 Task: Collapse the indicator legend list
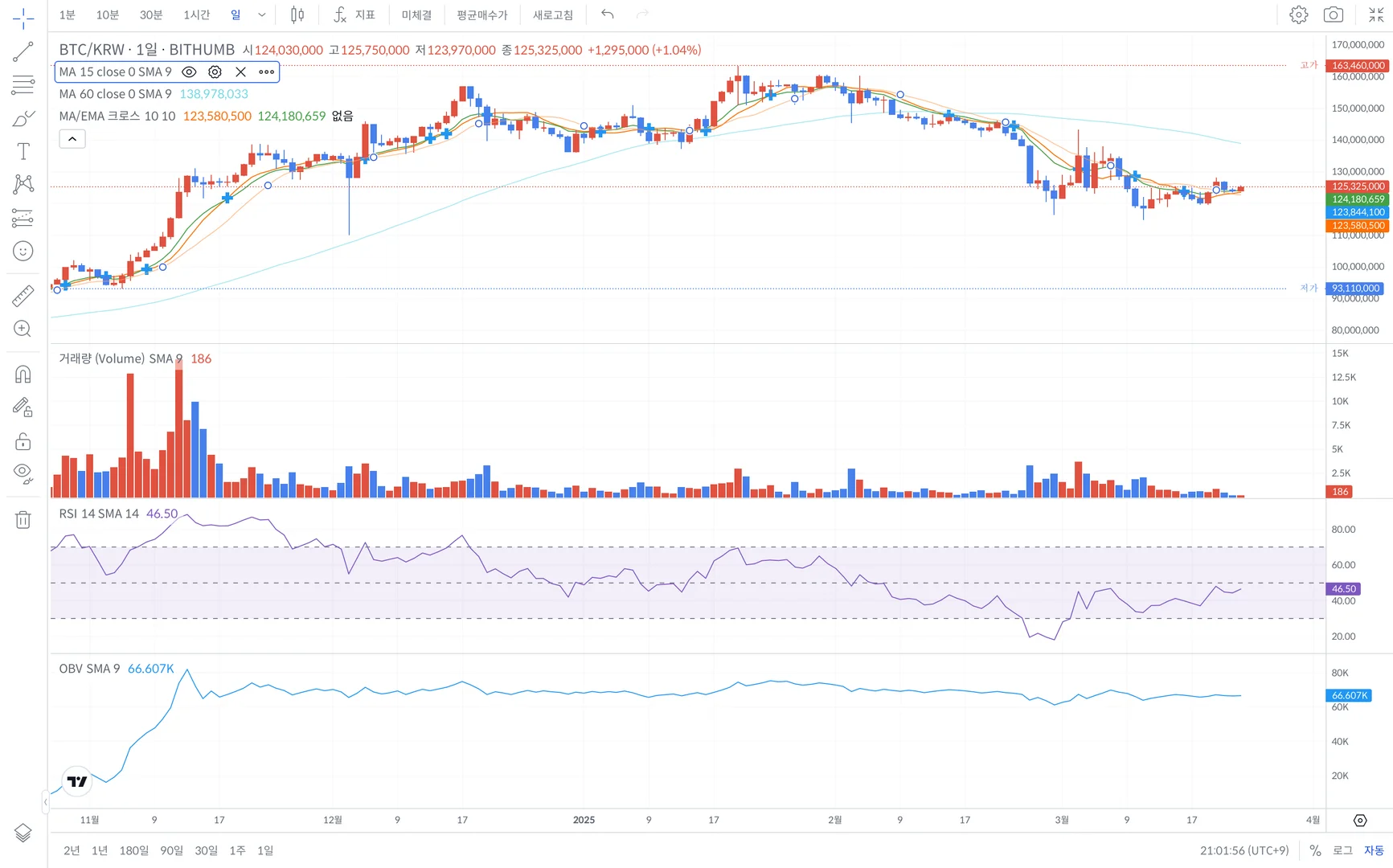(72, 139)
